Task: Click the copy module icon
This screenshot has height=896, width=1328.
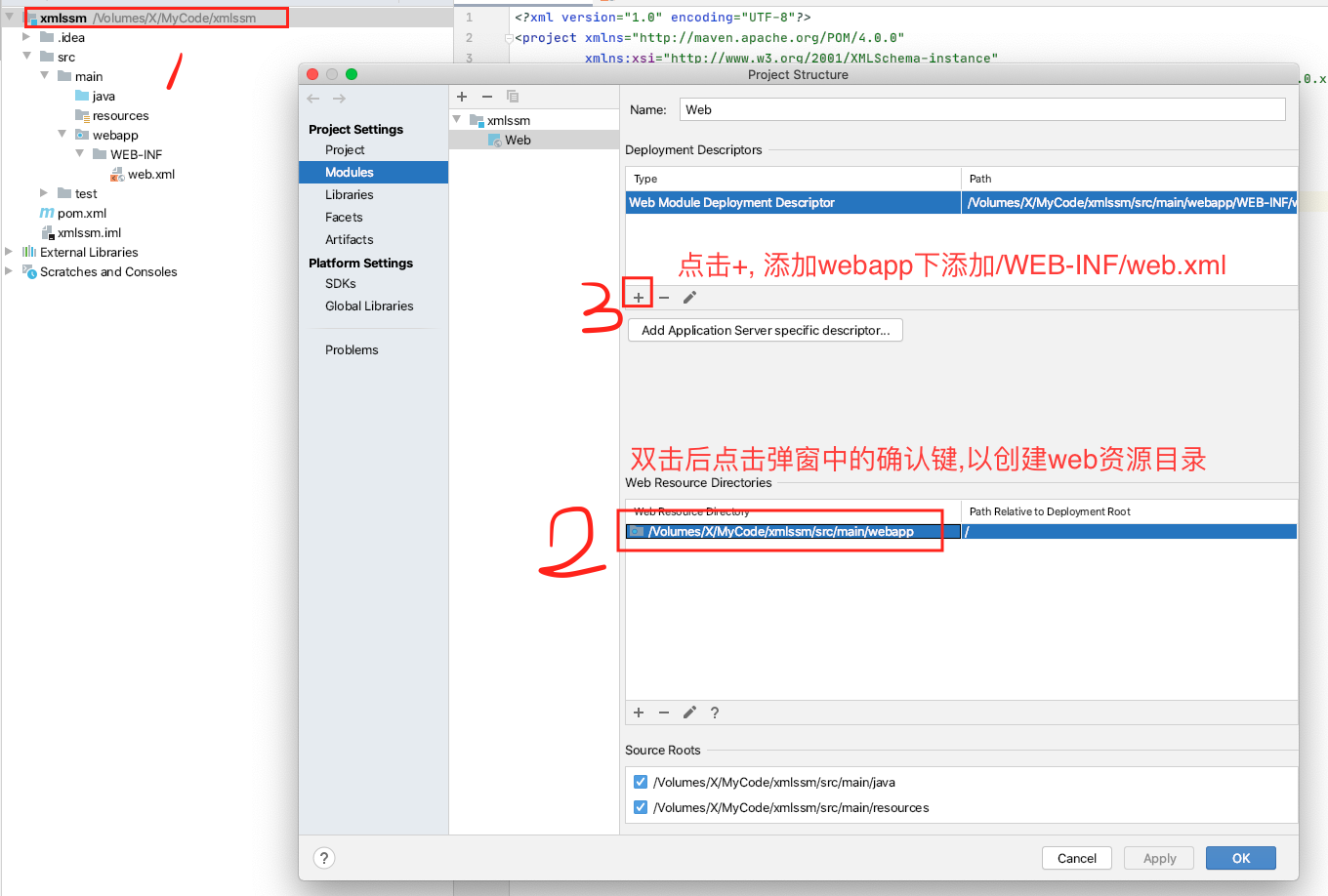Action: (513, 97)
